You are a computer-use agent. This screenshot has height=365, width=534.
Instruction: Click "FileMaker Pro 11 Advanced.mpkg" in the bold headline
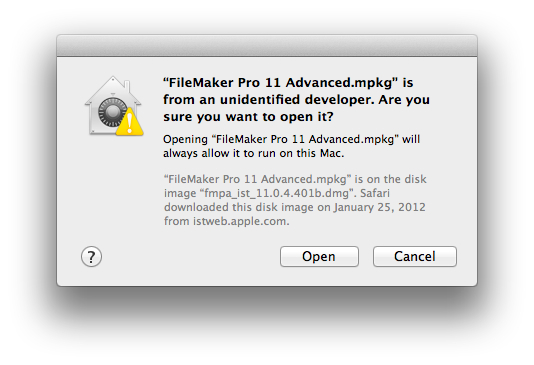pos(280,83)
